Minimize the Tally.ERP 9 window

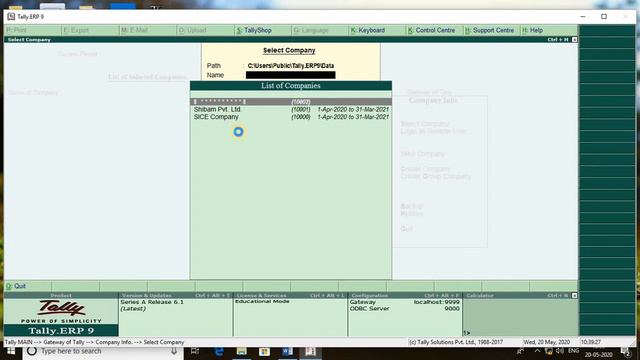coord(583,17)
